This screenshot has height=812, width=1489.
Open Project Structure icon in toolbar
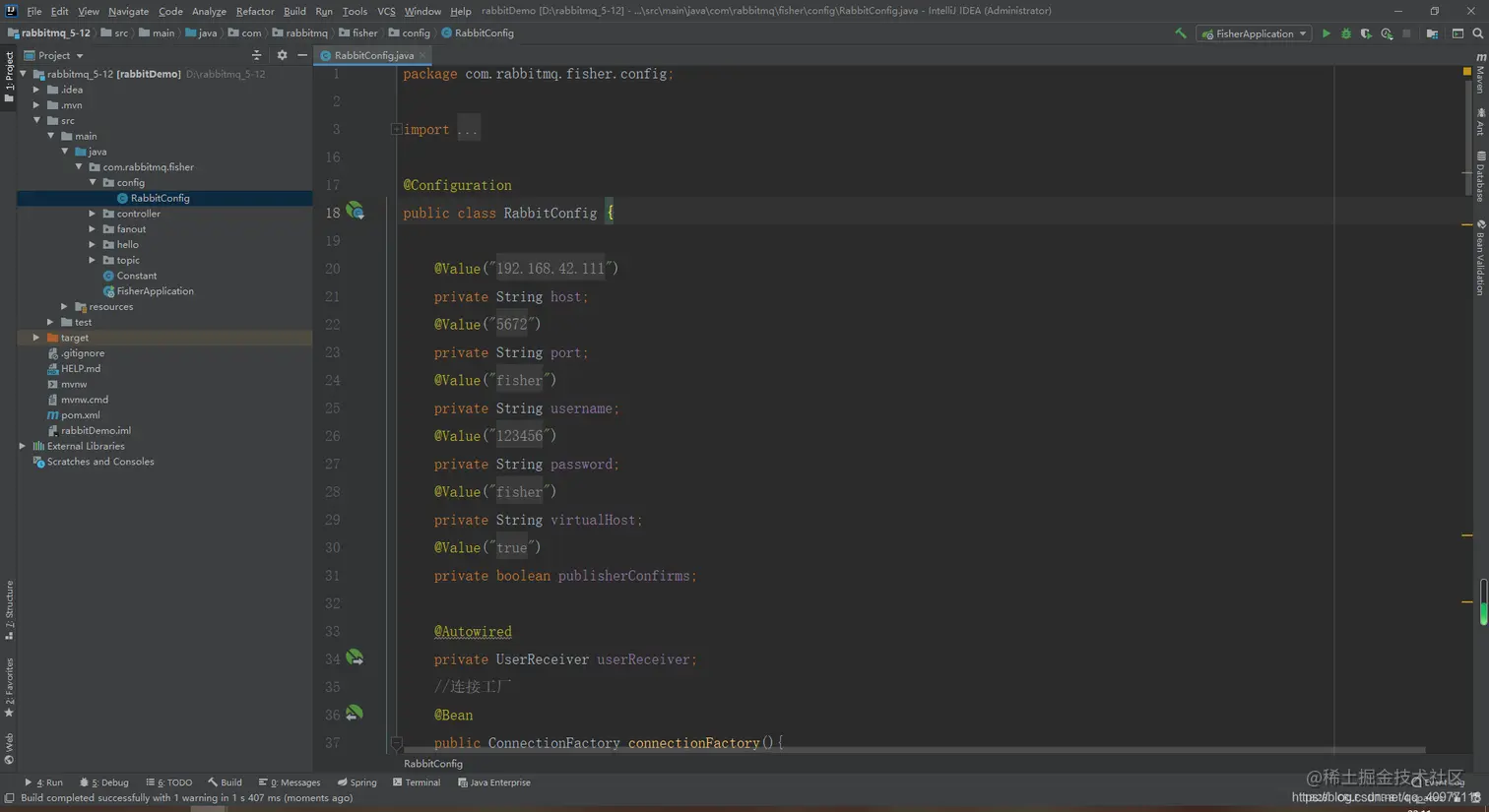(x=1432, y=33)
